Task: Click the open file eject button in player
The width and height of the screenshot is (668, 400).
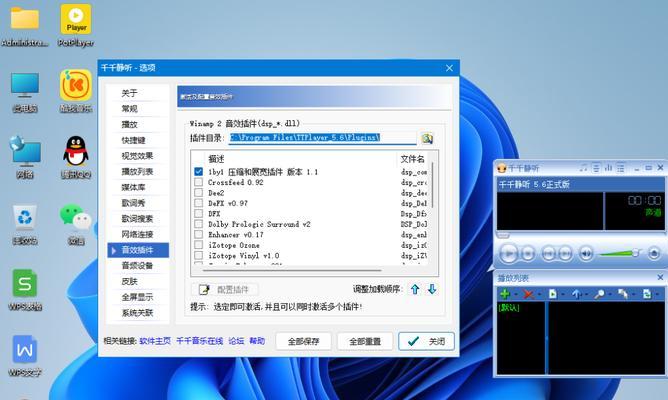Action: (x=654, y=254)
